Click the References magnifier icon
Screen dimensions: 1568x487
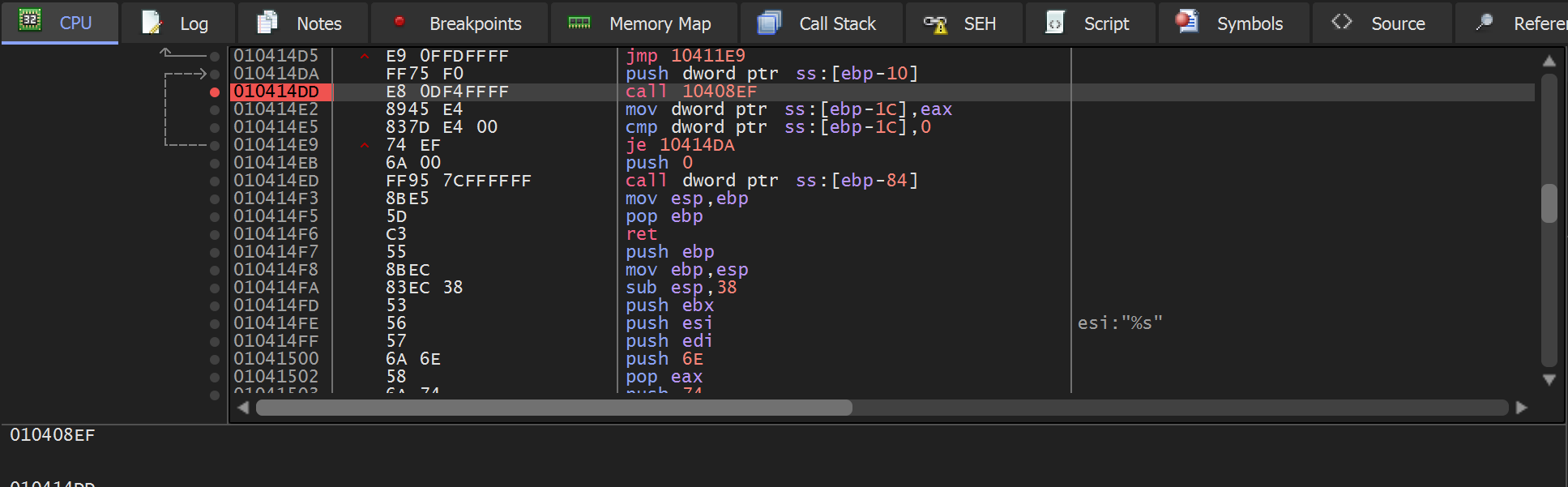1485,22
